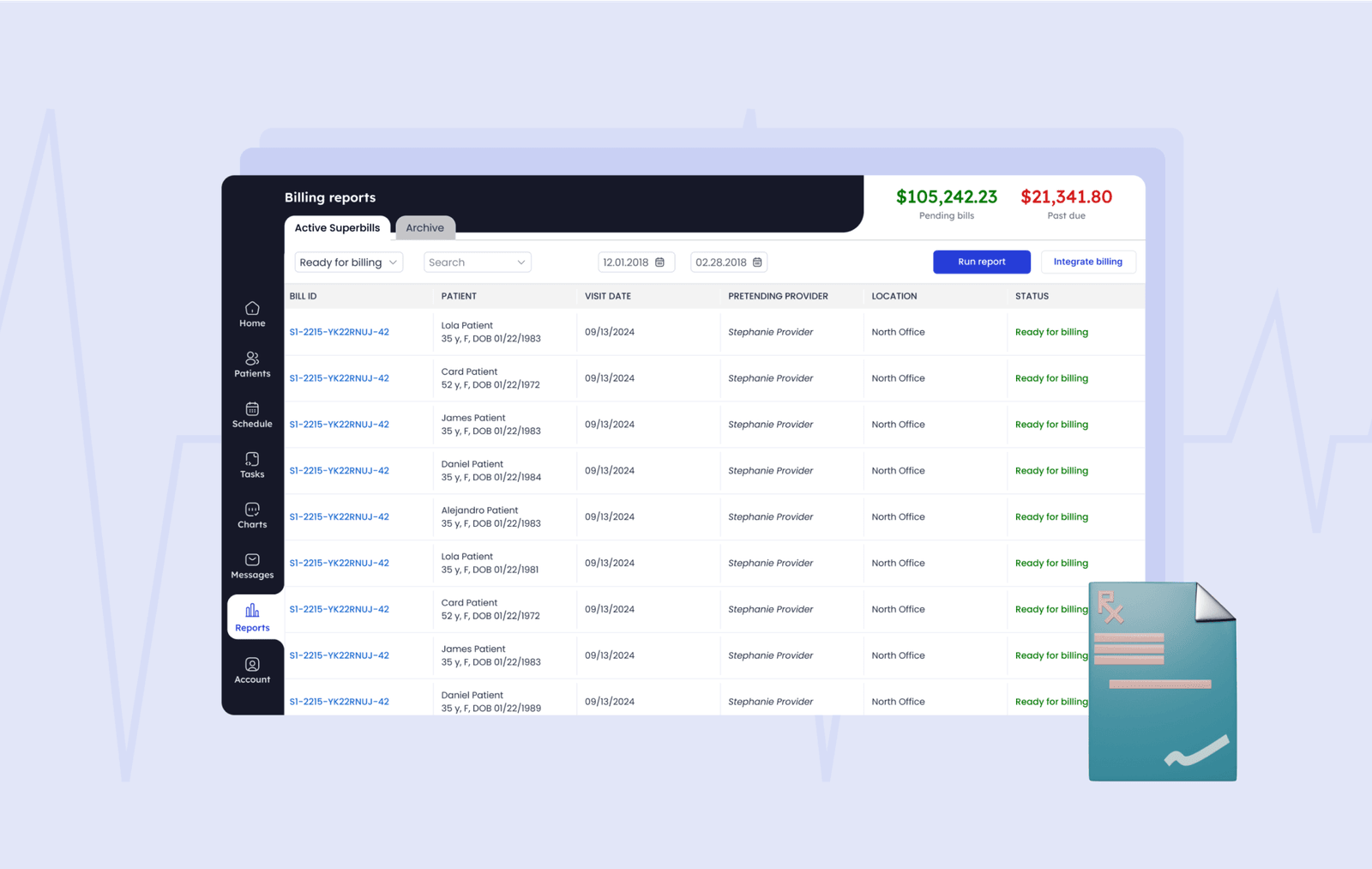Click calendar icon in 12.01.2018 field
Image resolution: width=1372 pixels, height=869 pixels.
tap(660, 263)
